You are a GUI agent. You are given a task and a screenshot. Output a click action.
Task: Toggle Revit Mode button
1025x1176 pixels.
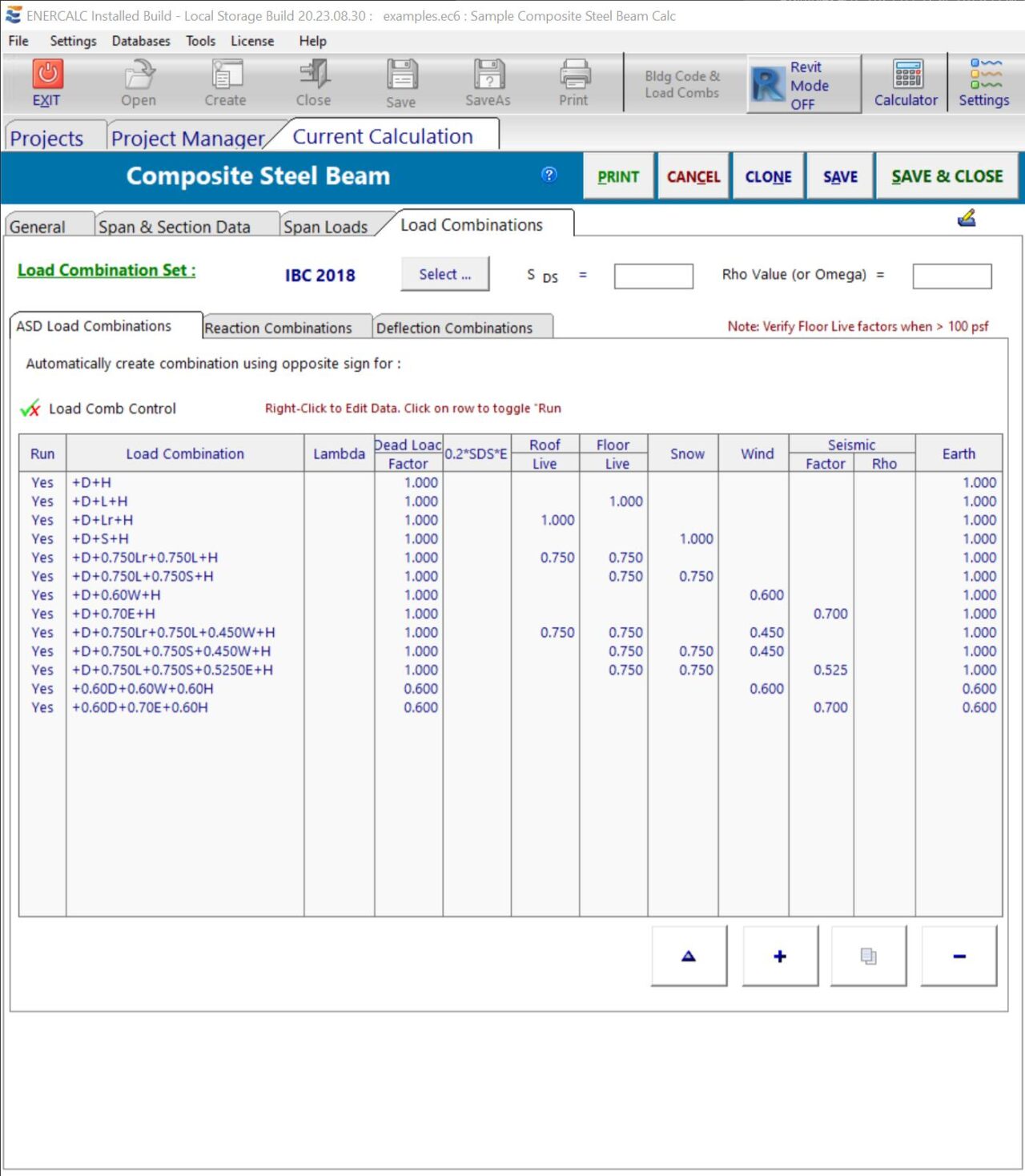click(x=803, y=85)
